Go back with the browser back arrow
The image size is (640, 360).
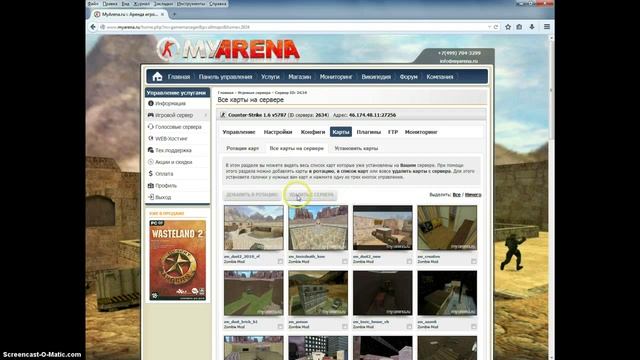pos(93,27)
